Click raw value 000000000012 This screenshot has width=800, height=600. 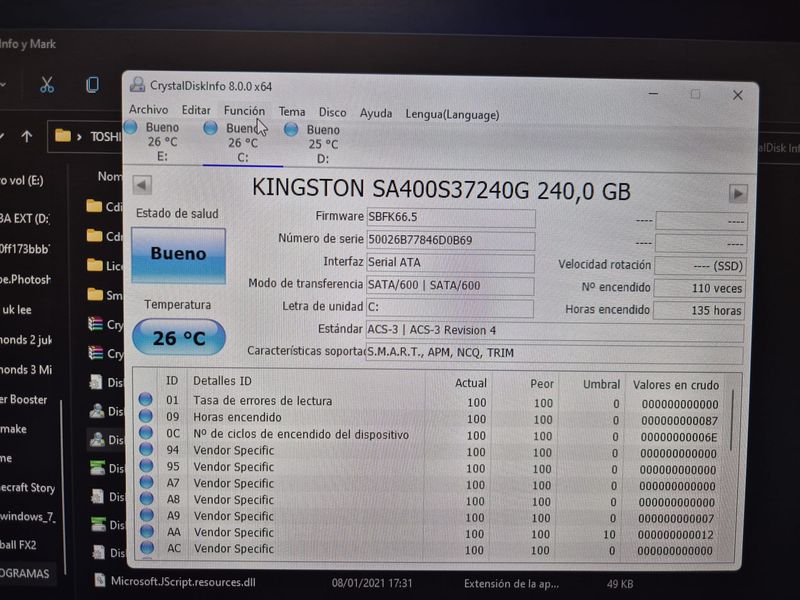(x=676, y=535)
